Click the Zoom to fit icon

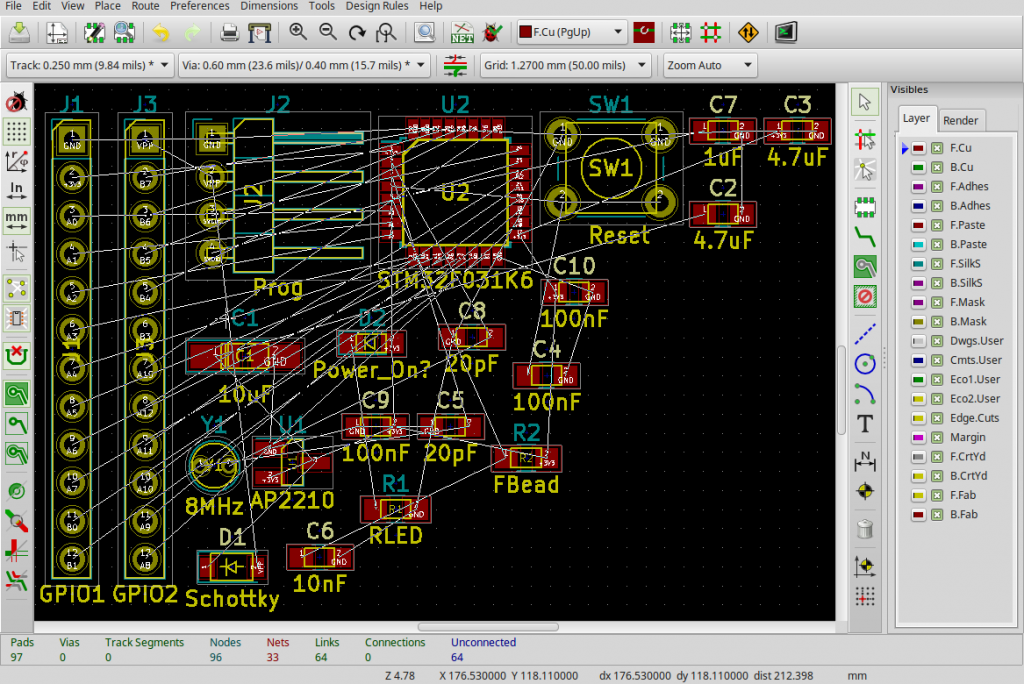click(x=387, y=32)
